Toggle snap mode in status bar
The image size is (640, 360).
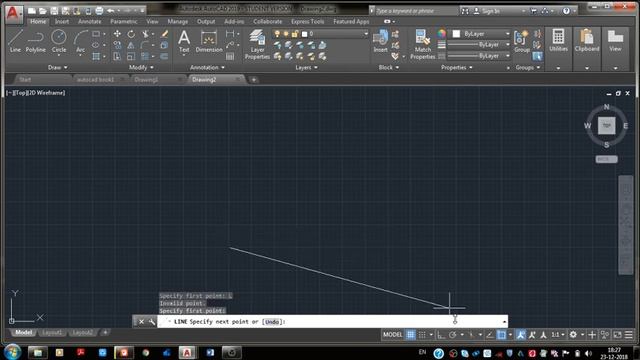pyautogui.click(x=422, y=335)
